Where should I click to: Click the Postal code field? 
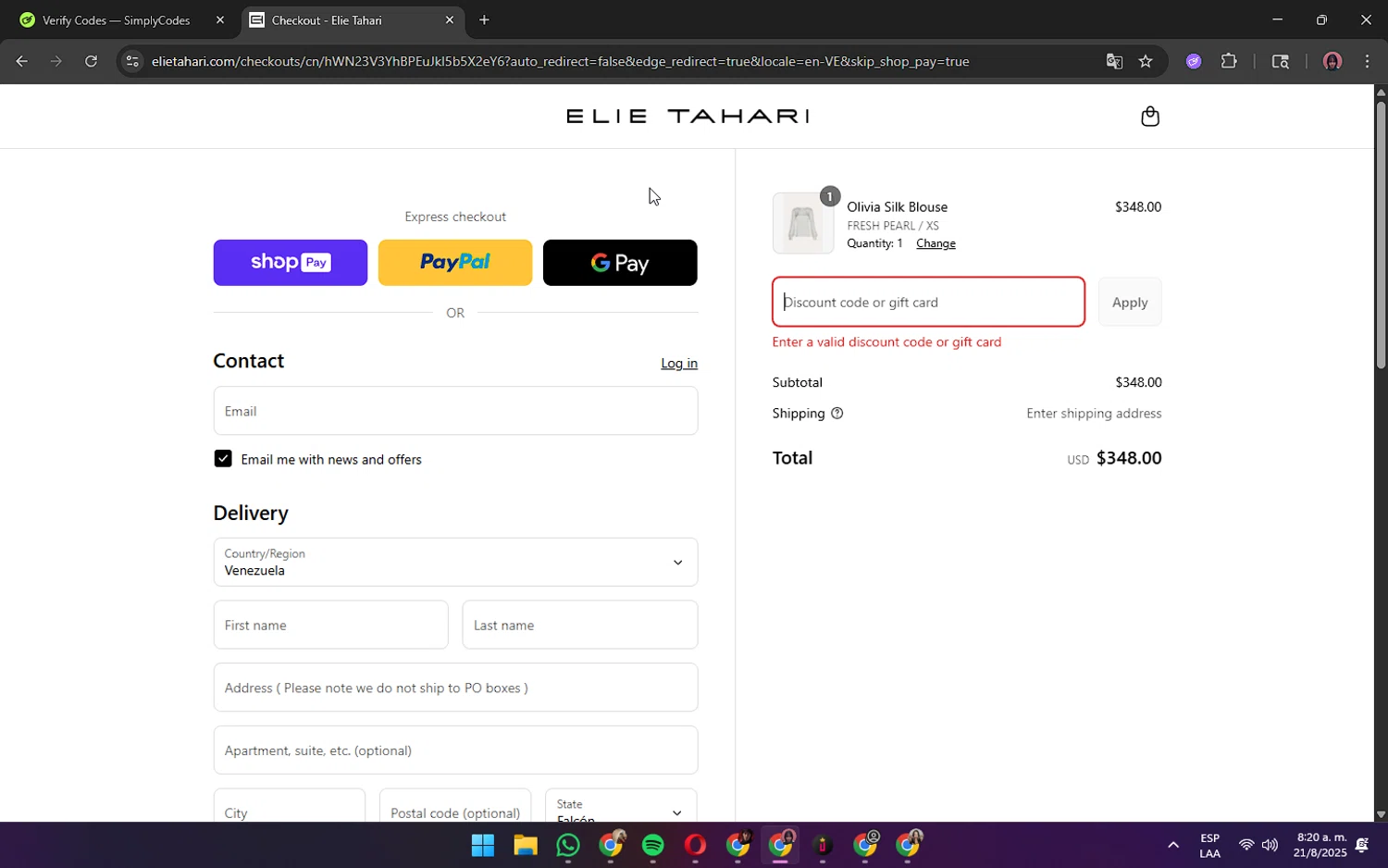pos(455,805)
